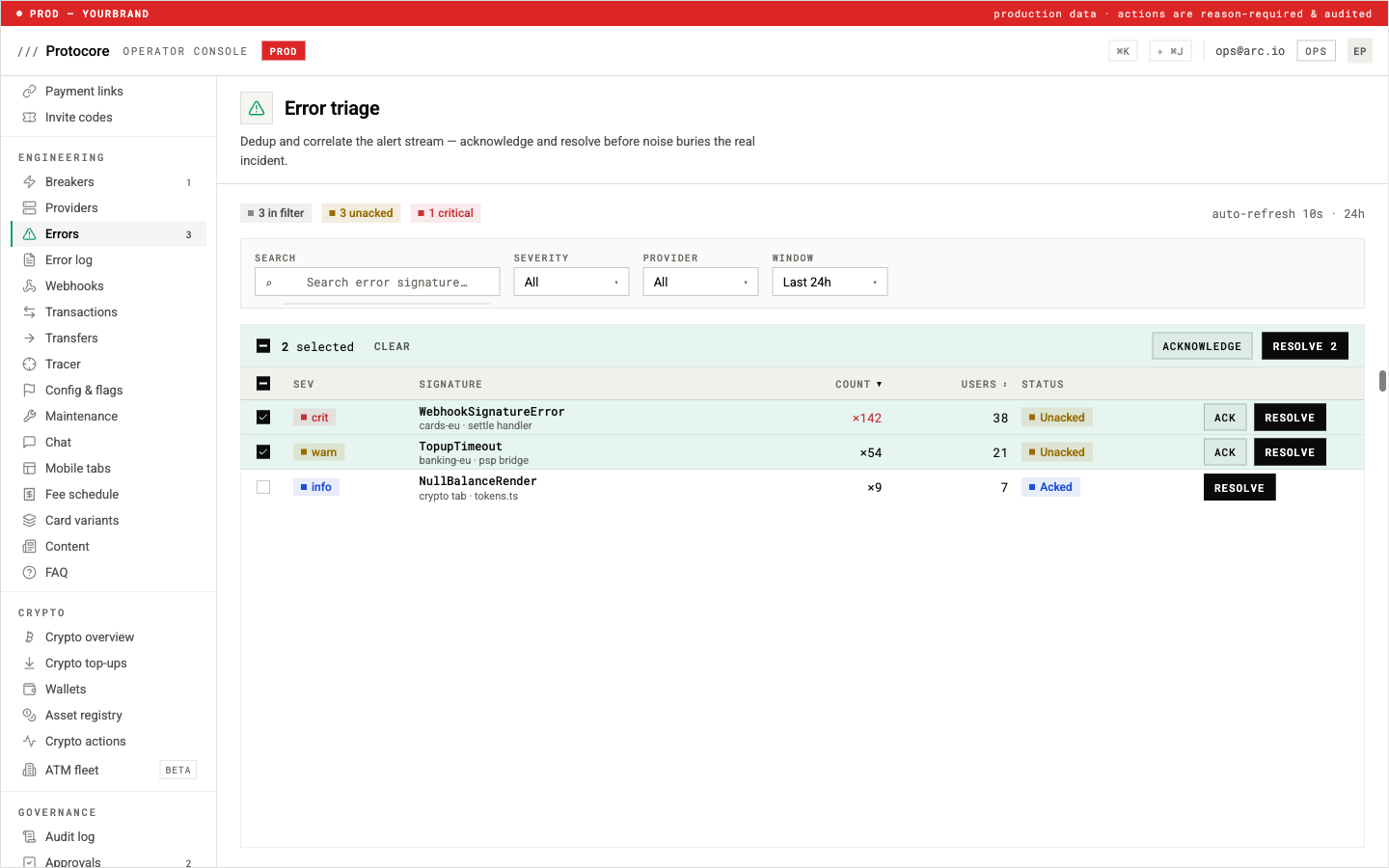
Task: Sort table by Count column
Action: [x=858, y=384]
